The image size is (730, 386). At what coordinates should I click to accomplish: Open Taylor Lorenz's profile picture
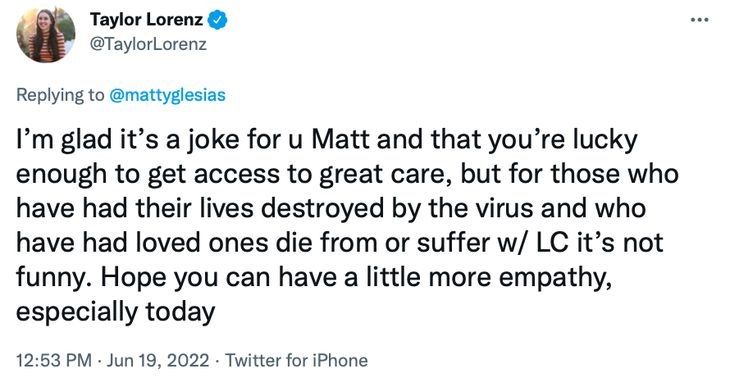pos(45,34)
